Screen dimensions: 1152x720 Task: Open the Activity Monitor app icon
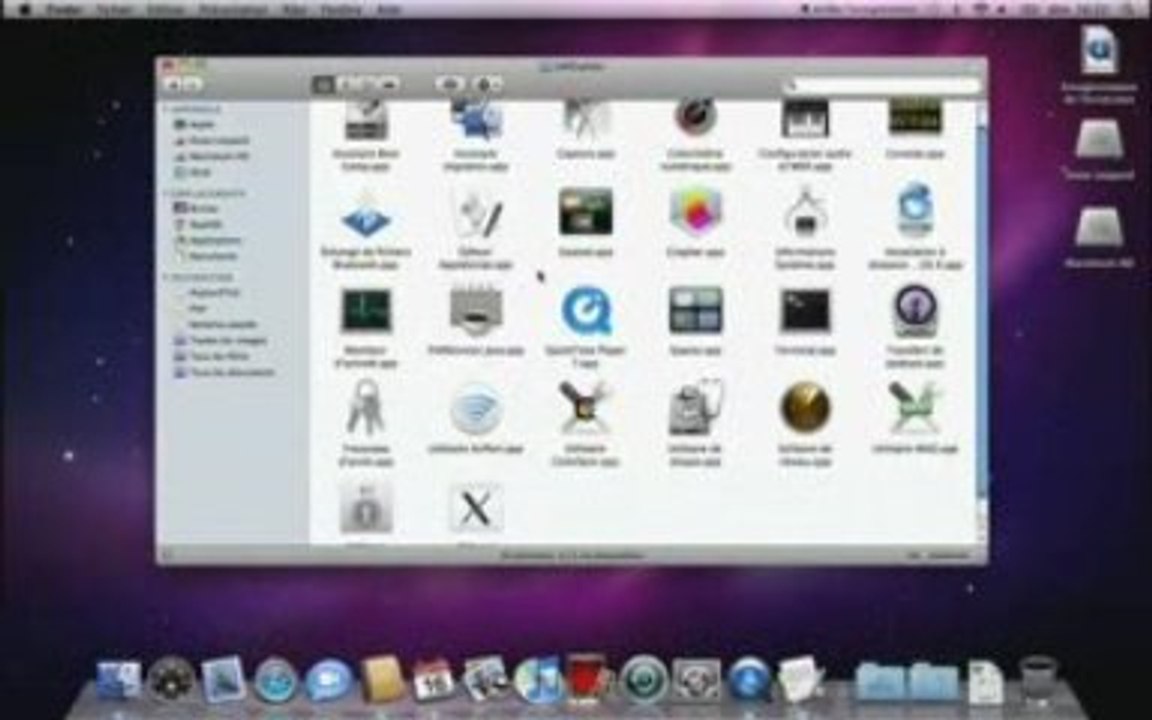366,311
